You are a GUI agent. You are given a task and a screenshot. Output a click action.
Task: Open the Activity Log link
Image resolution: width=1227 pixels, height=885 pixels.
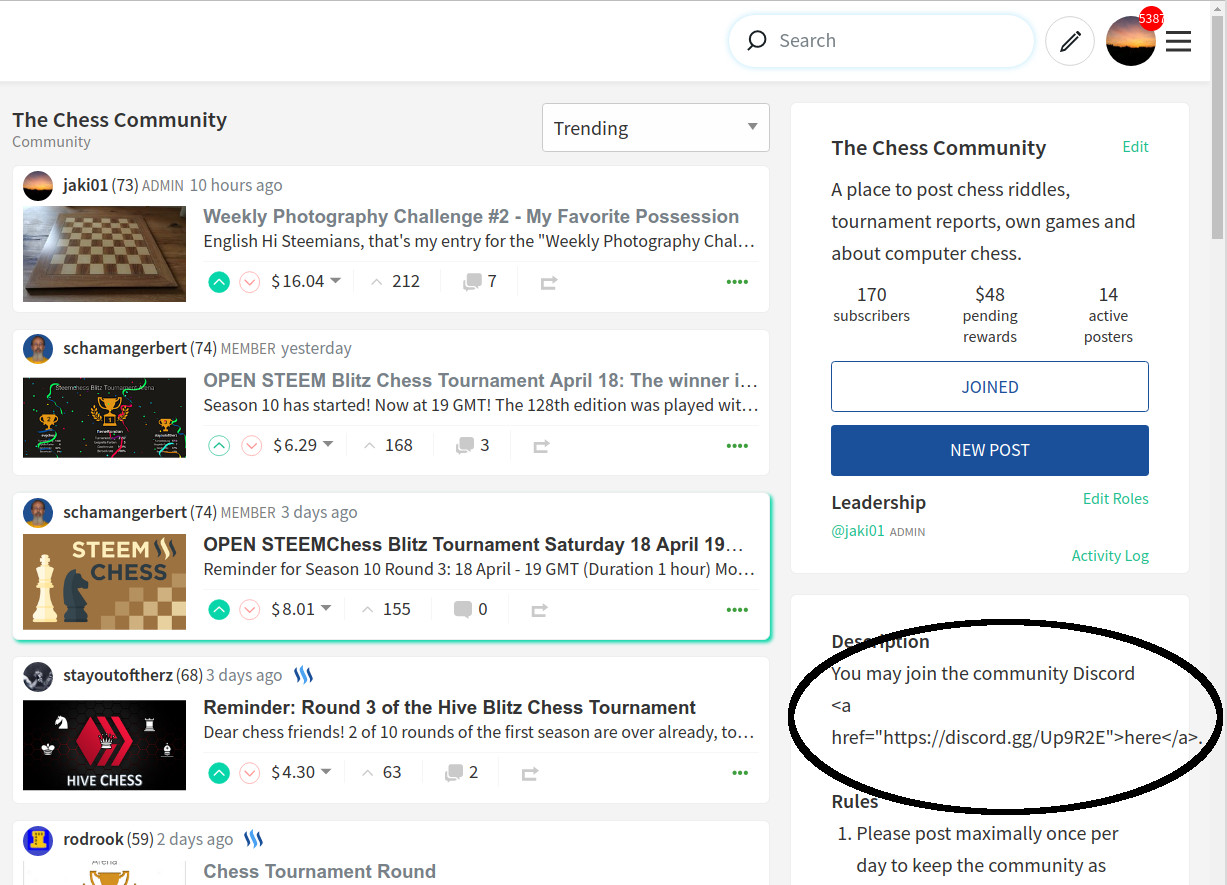1110,556
